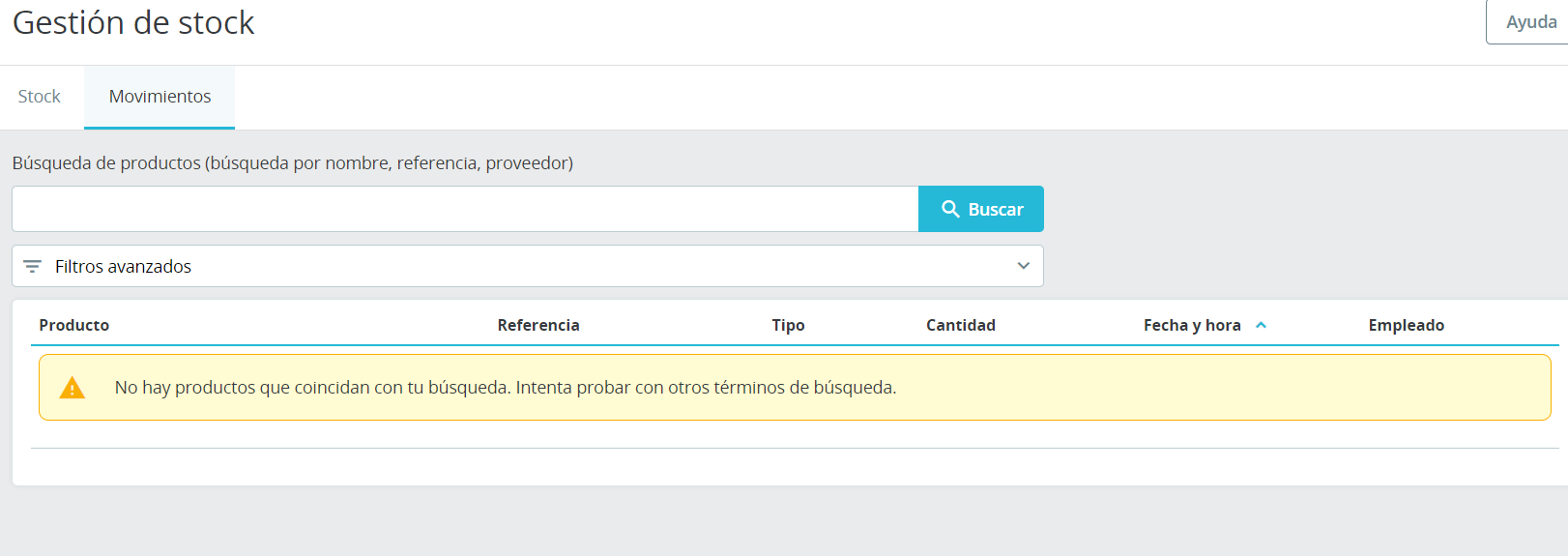Sort by the Tipo column header

788,325
